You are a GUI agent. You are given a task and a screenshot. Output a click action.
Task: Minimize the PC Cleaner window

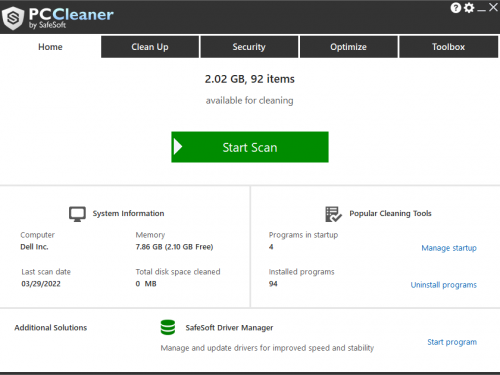(x=481, y=9)
